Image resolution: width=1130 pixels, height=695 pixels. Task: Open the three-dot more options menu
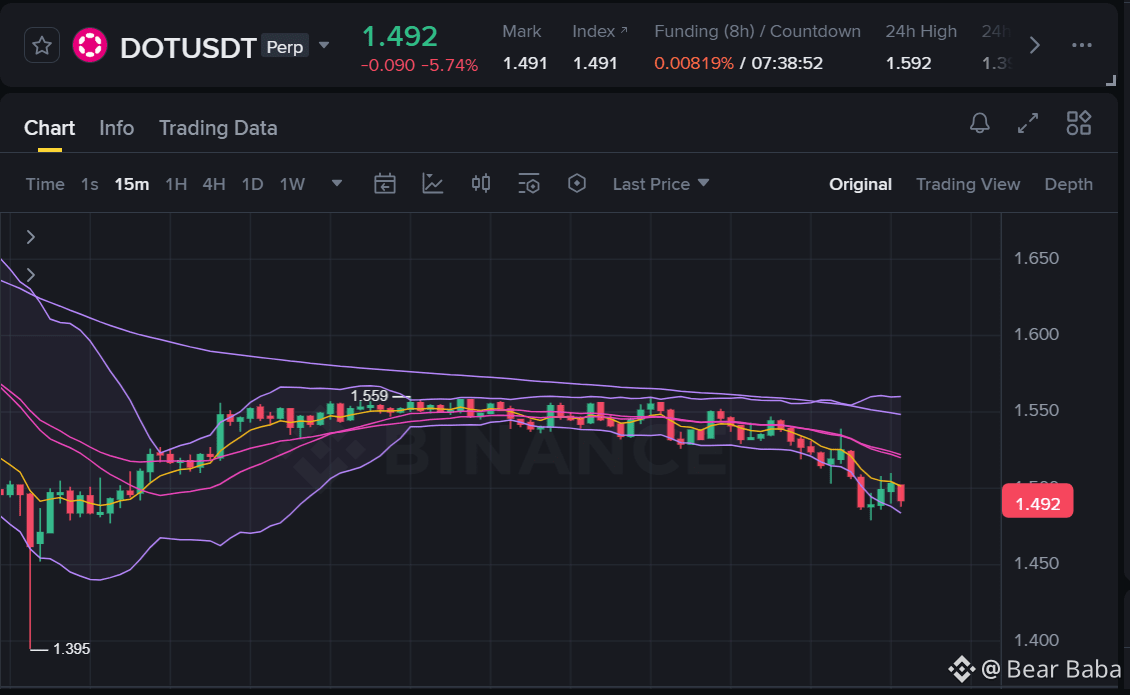coord(1082,45)
